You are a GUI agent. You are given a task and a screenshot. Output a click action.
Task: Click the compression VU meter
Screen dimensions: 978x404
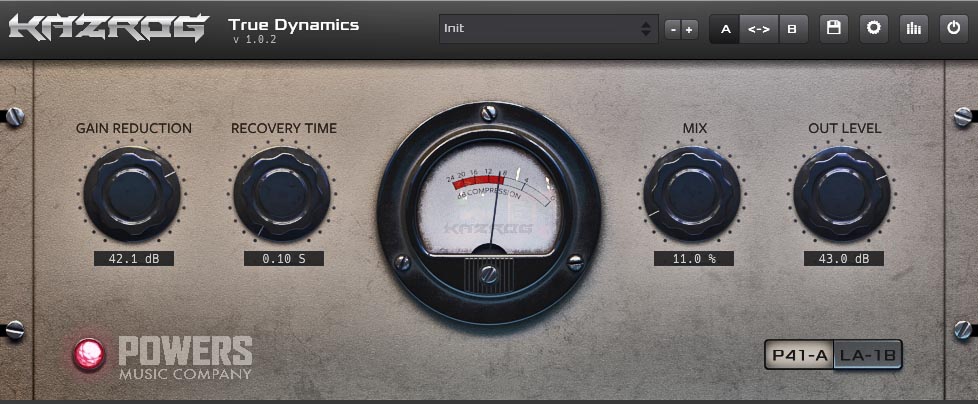488,200
